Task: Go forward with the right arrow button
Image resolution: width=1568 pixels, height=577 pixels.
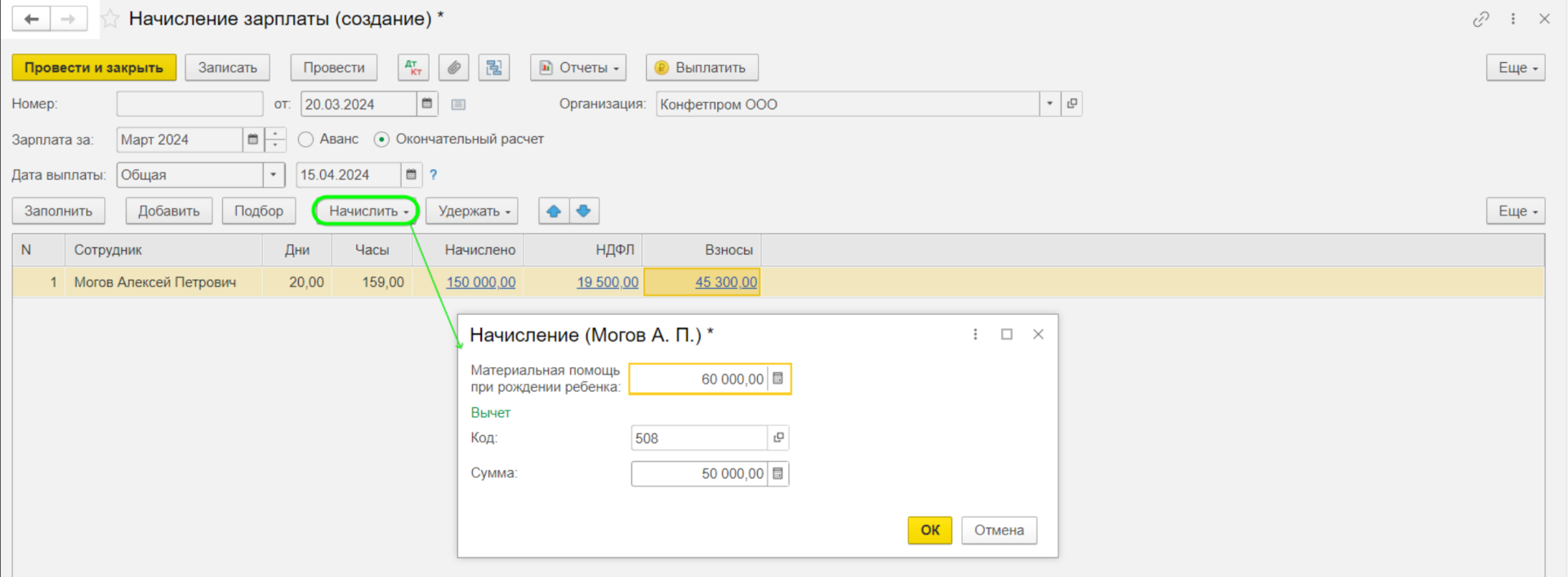Action: [69, 19]
